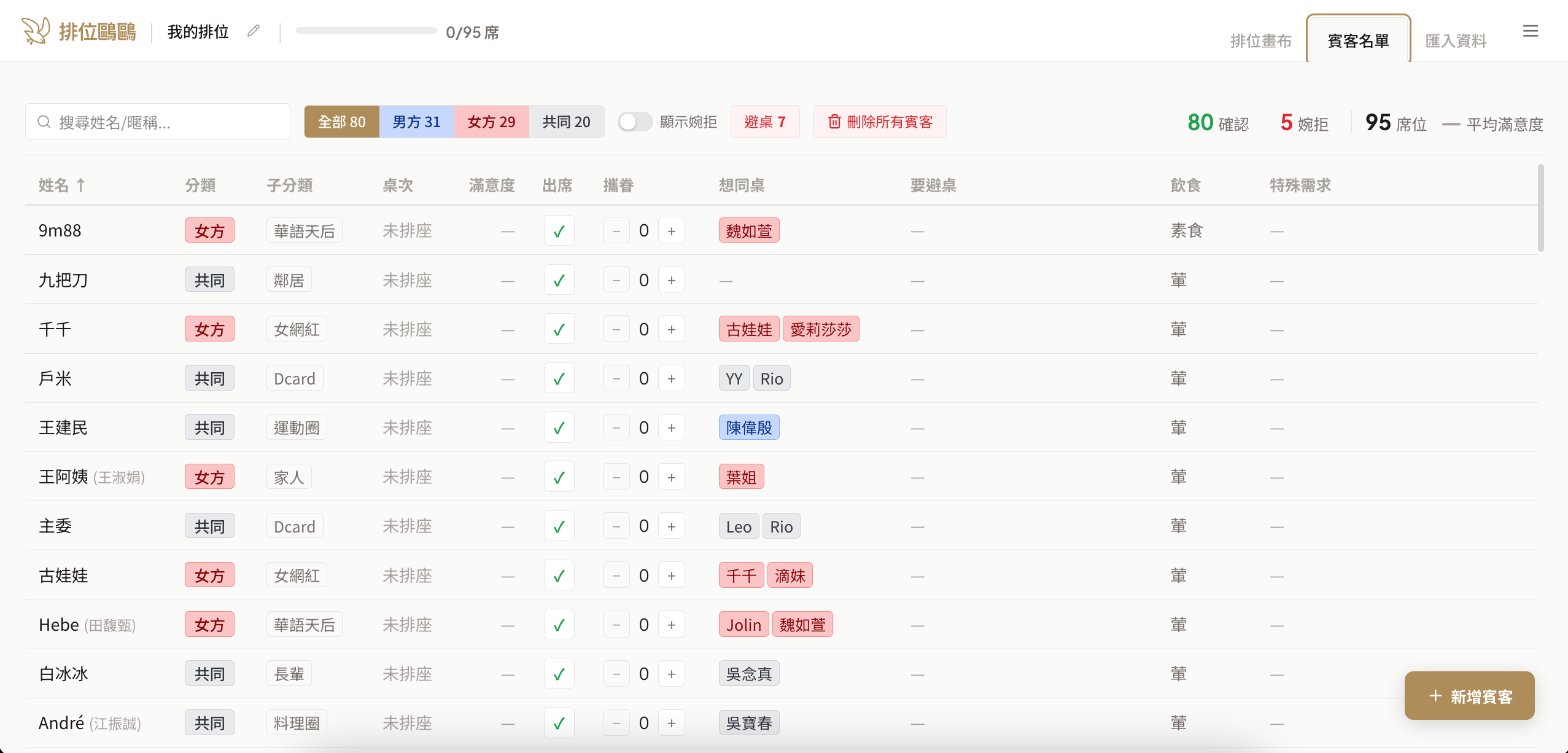Viewport: 1568px width, 753px height.
Task: Click the trash 刪除所有賓客 button
Action: click(880, 122)
